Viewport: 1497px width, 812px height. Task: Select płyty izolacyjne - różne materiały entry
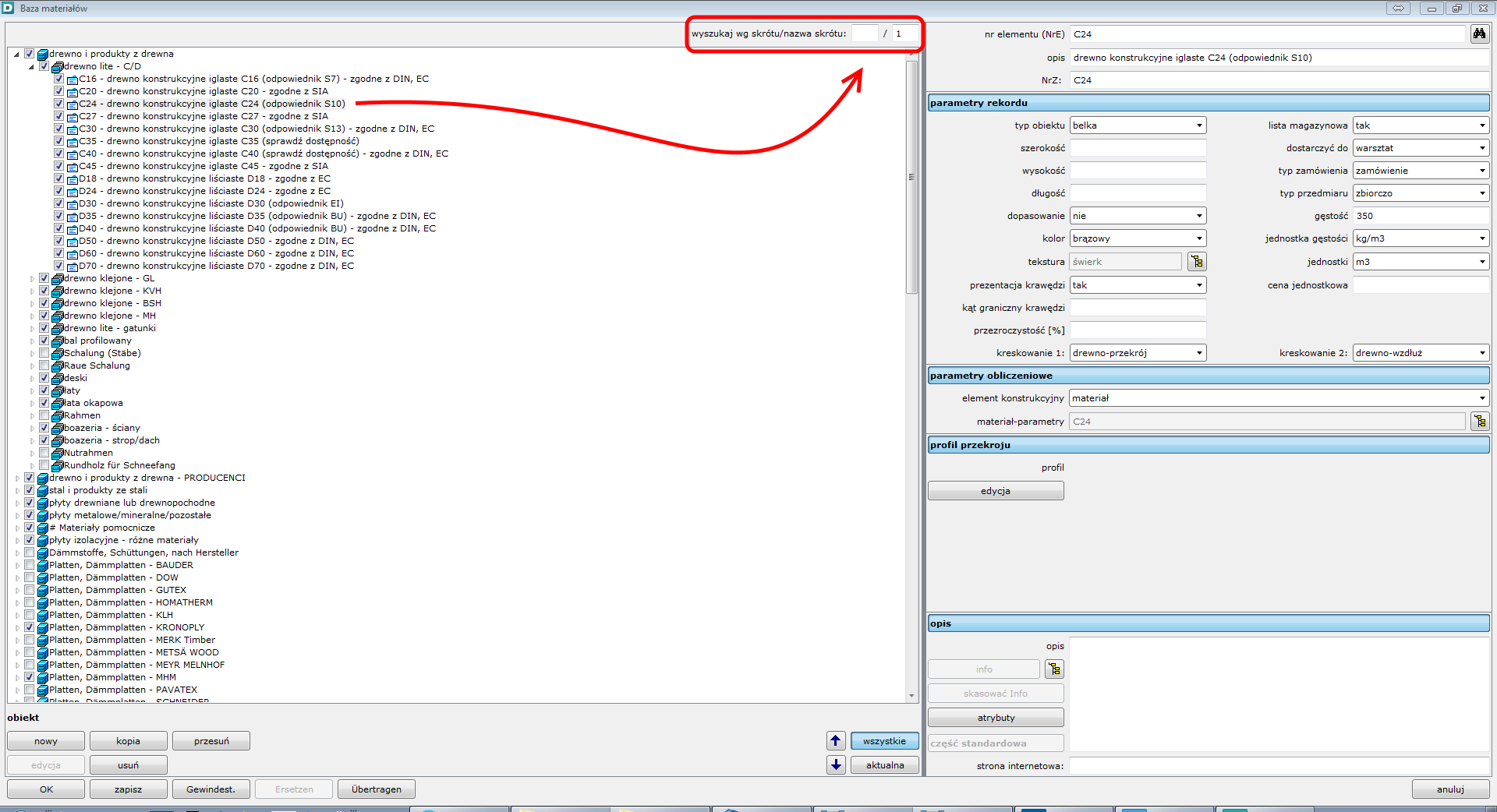pyautogui.click(x=123, y=540)
